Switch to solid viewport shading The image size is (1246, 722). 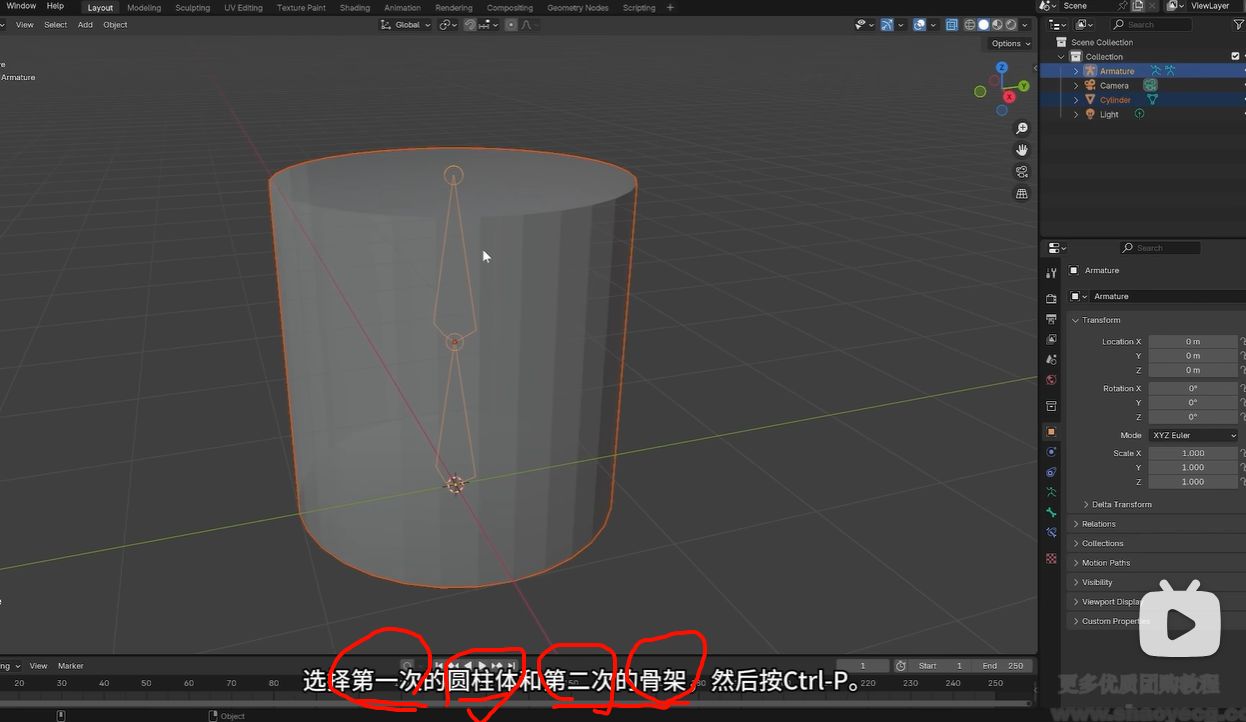[x=984, y=25]
